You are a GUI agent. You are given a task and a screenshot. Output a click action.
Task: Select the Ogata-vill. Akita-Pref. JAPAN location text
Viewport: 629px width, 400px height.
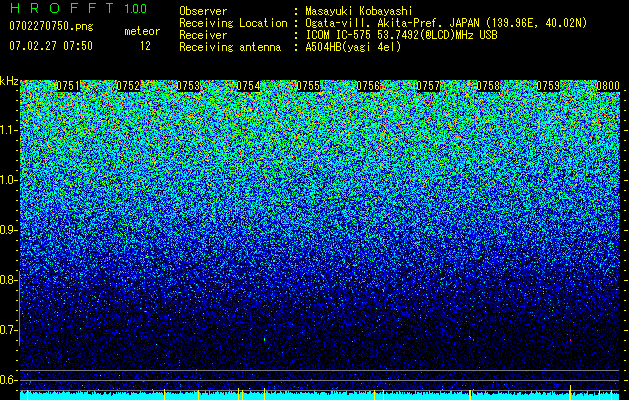[x=446, y=23]
